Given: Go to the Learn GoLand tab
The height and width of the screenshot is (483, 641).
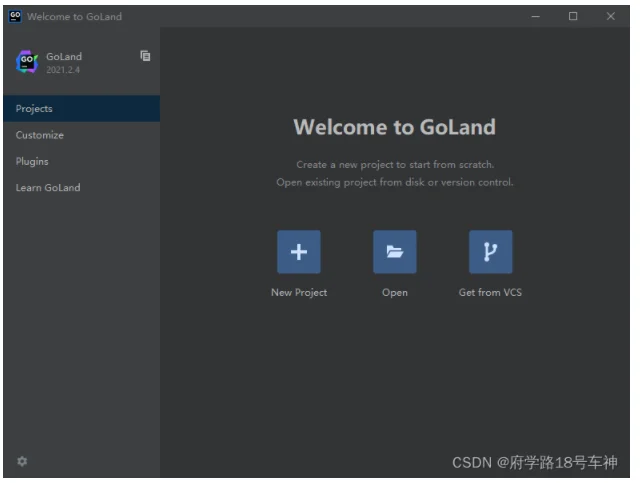Looking at the screenshot, I should (81, 188).
